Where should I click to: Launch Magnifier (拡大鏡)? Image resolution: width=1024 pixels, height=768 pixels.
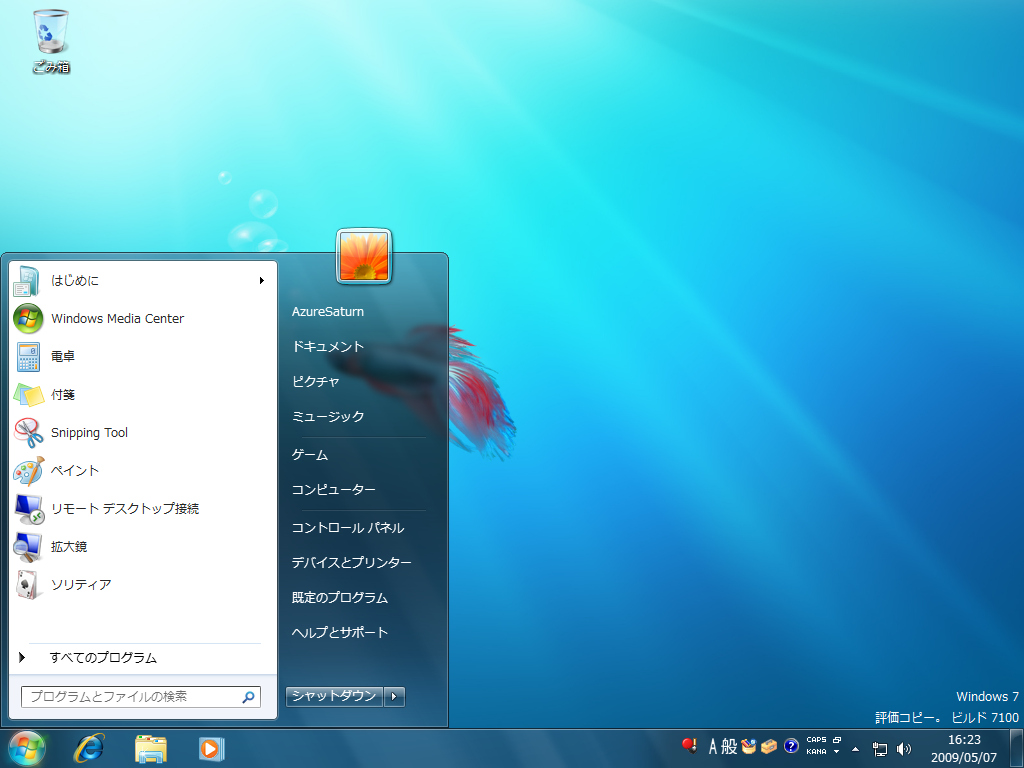tap(68, 547)
